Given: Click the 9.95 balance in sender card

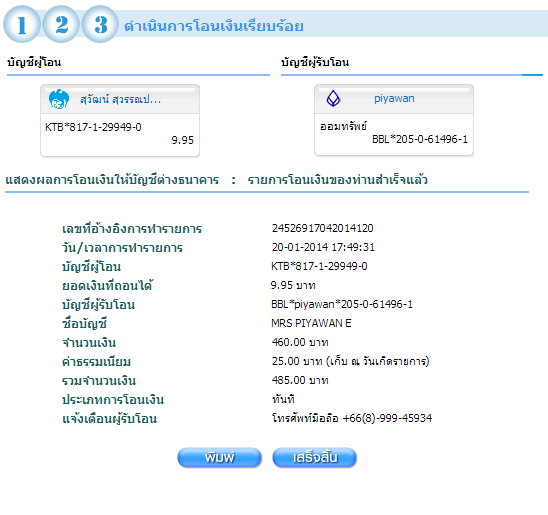Looking at the screenshot, I should click(182, 140).
